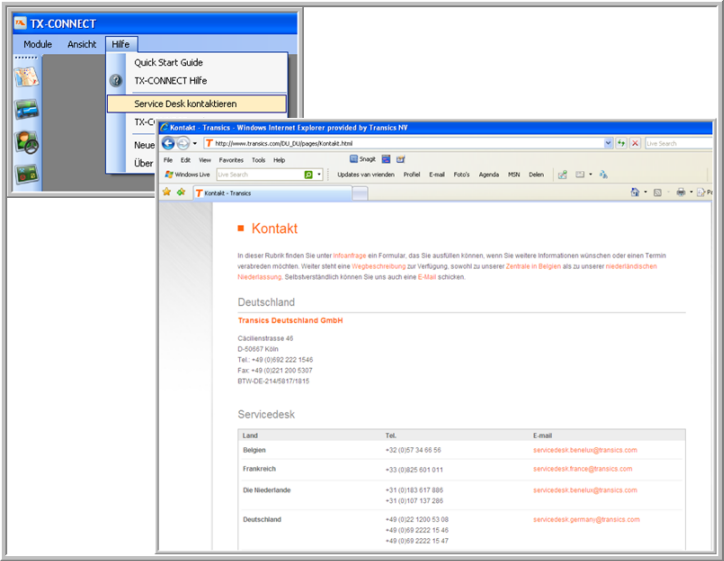Screen dimensions: 724x561
Task: Click Updates van vrienden toolbar button
Action: pyautogui.click(x=366, y=175)
